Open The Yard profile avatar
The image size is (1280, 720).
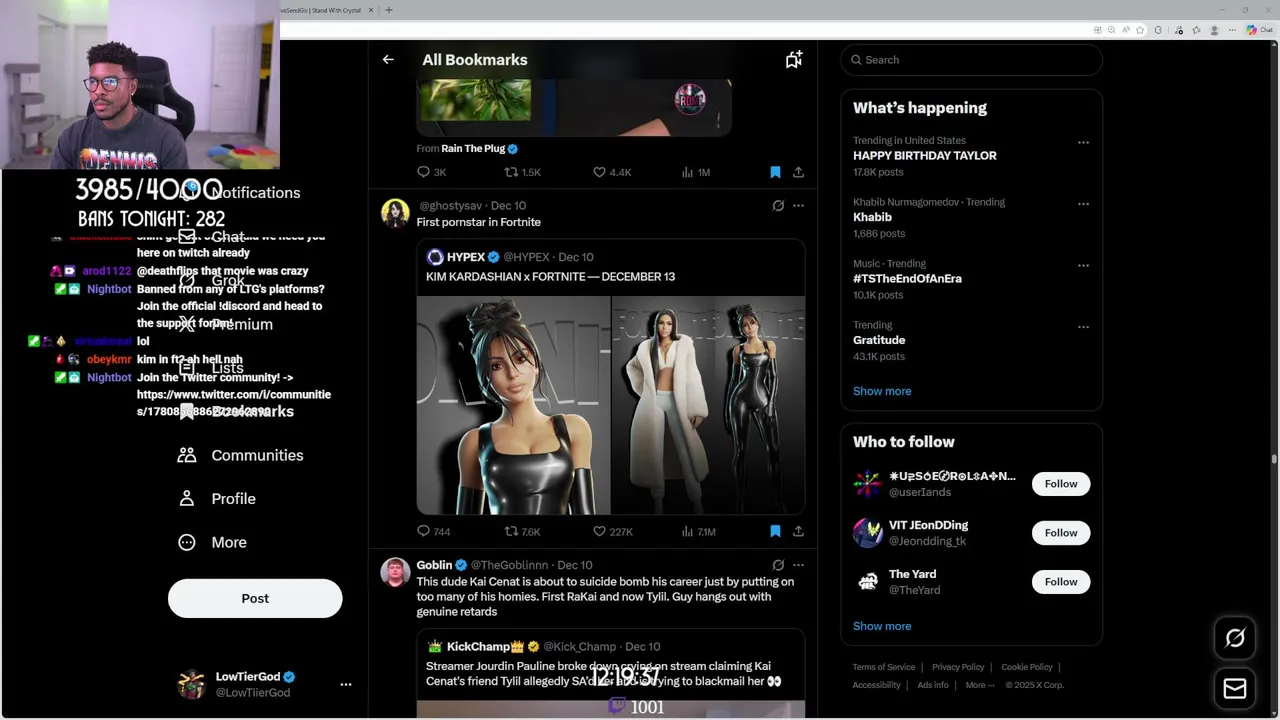(x=867, y=582)
